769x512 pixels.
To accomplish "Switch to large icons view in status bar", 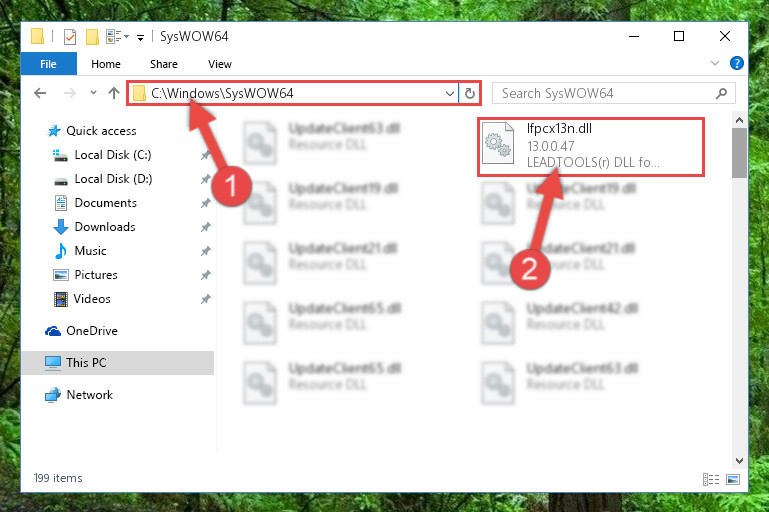I will [x=733, y=479].
